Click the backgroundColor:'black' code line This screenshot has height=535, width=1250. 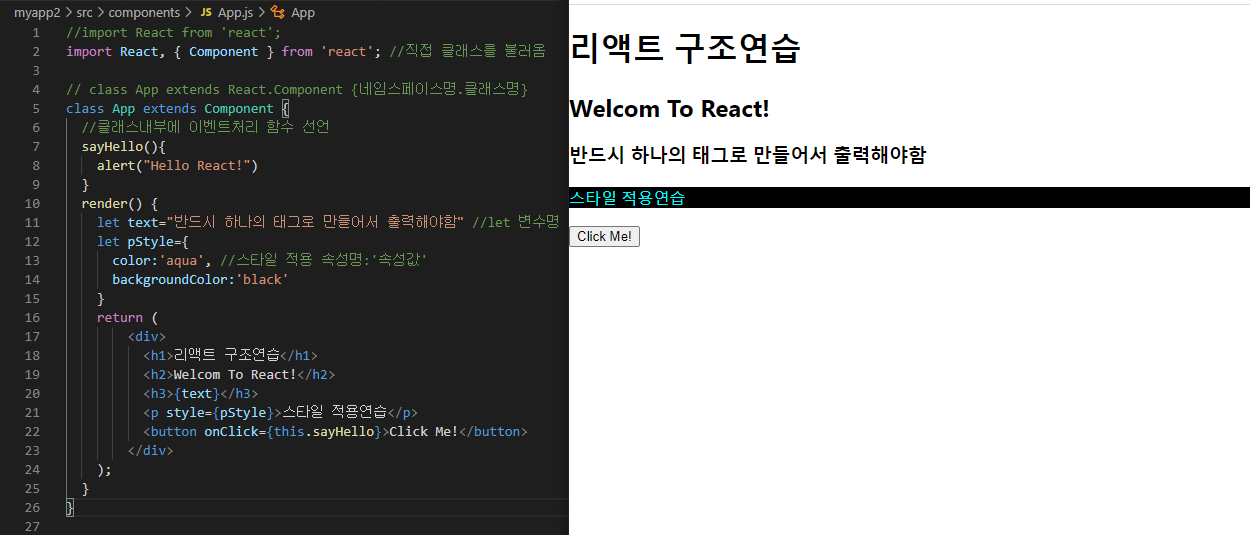(200, 279)
